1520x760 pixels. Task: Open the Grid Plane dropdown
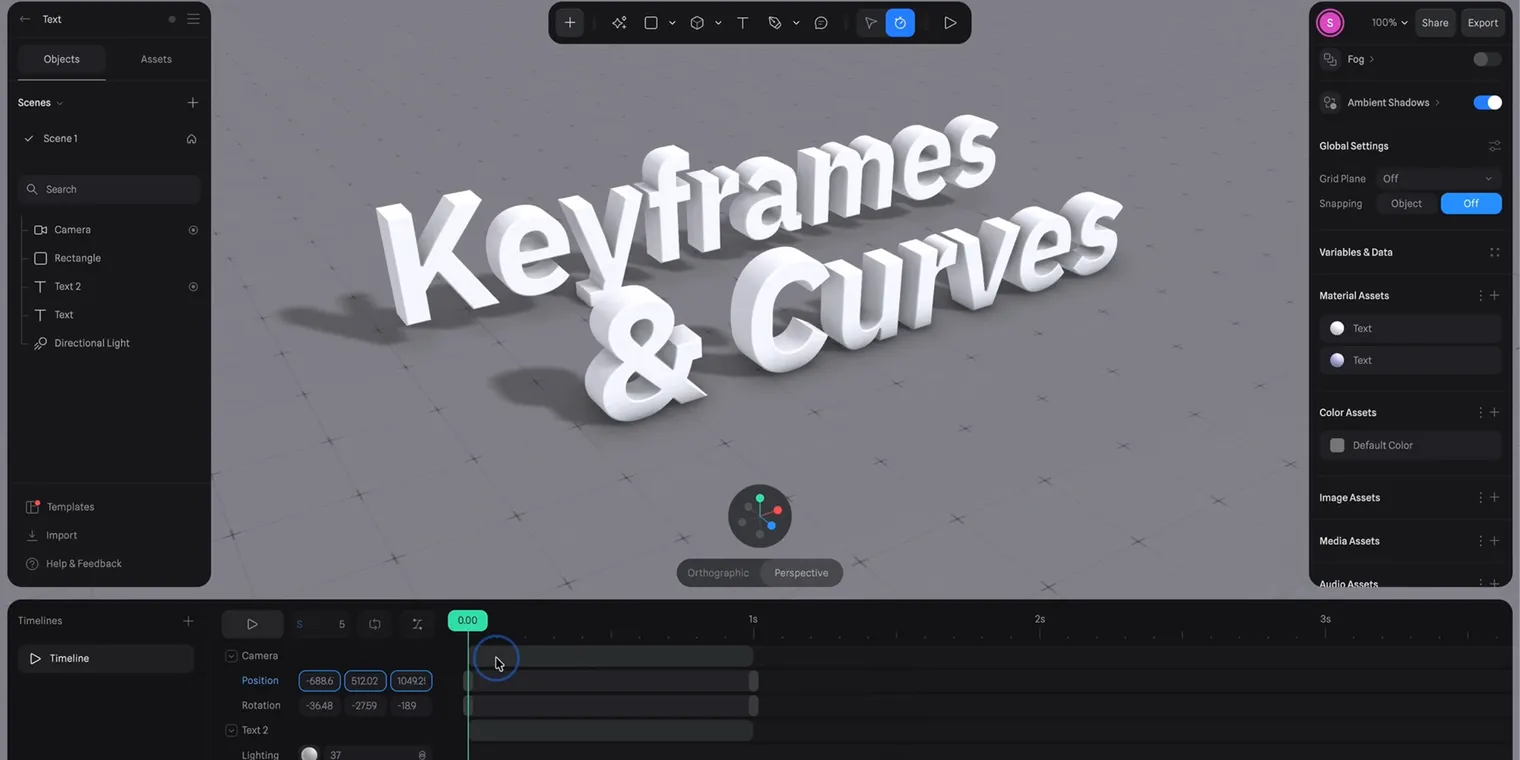tap(1438, 178)
